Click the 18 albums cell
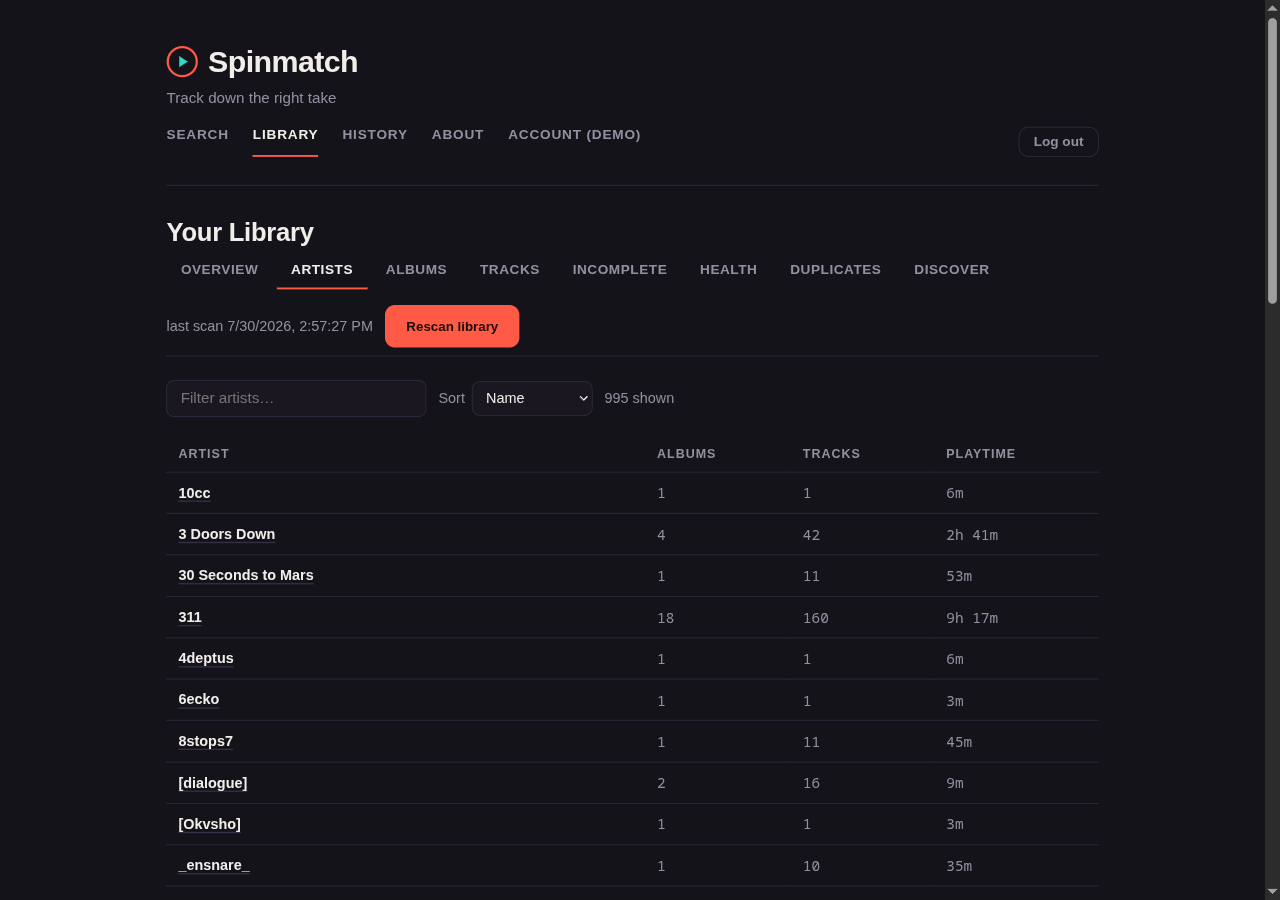 (x=665, y=618)
